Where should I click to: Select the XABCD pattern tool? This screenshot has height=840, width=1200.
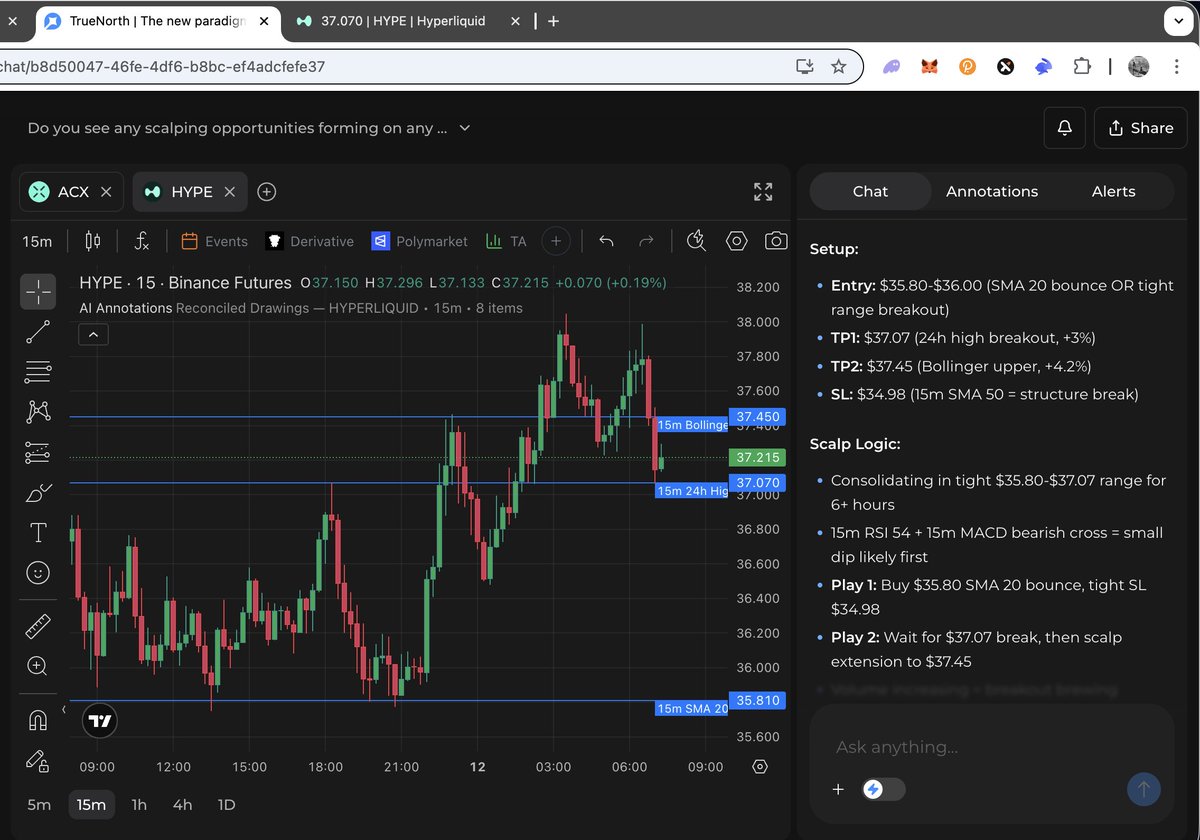coord(38,412)
